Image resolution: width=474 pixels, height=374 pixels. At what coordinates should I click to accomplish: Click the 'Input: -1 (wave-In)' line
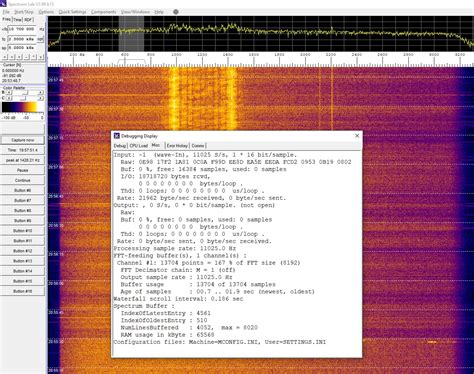coord(205,155)
